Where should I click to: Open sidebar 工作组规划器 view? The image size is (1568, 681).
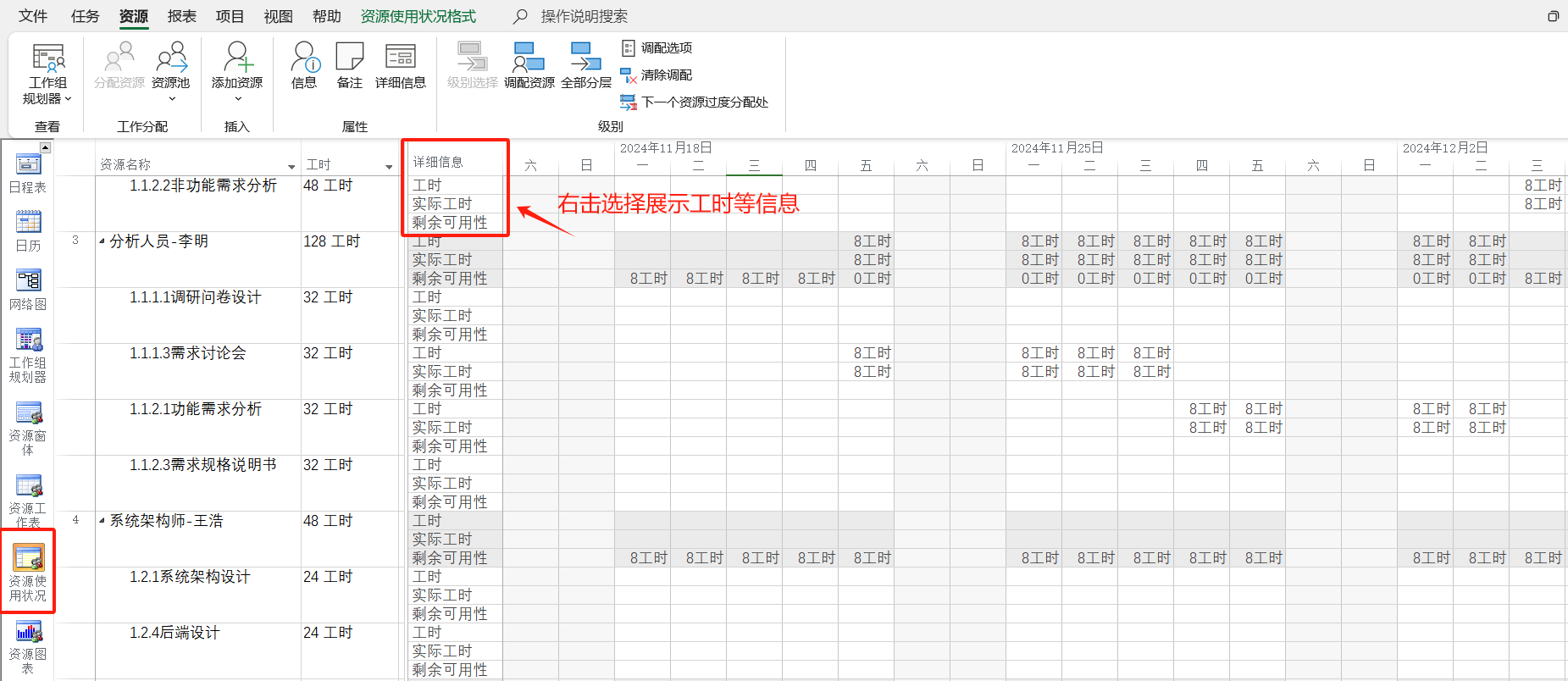click(28, 356)
